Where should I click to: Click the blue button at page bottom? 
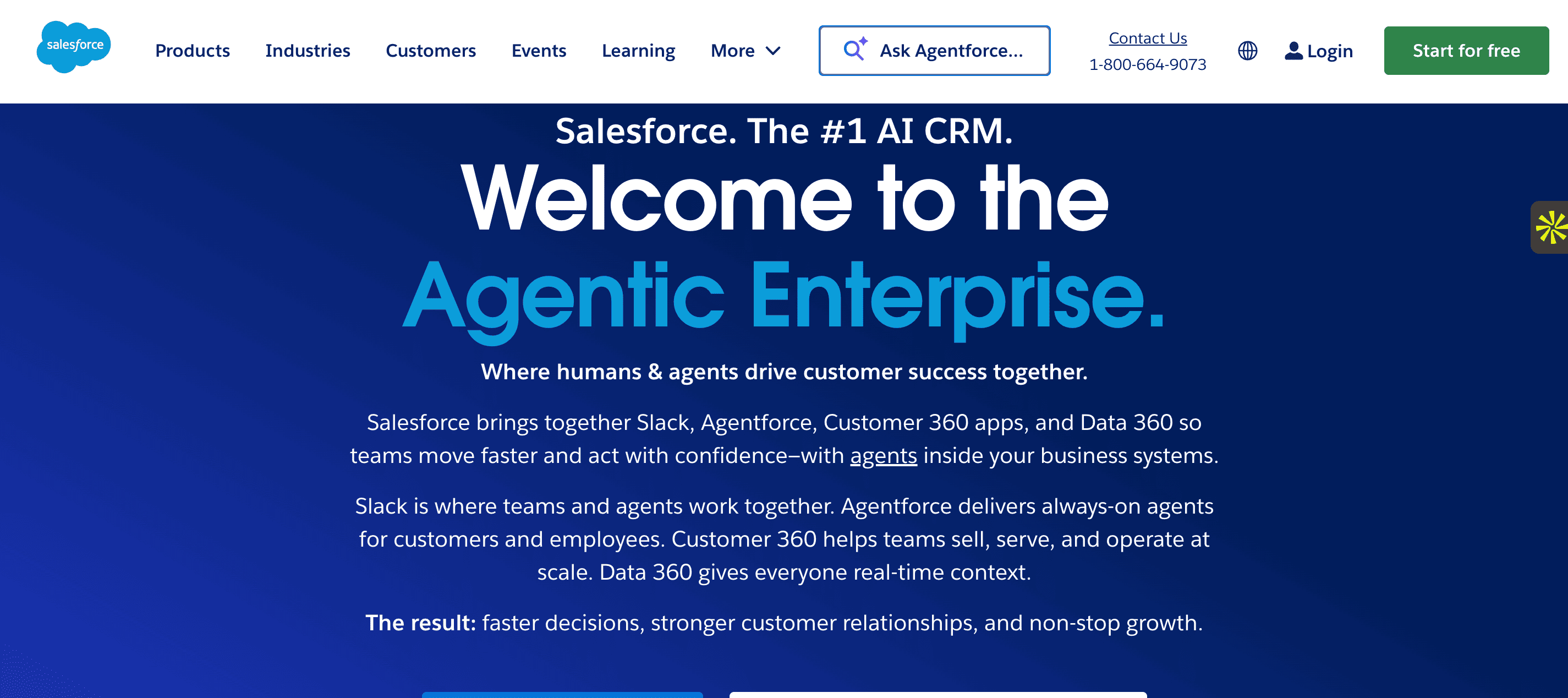click(x=563, y=696)
